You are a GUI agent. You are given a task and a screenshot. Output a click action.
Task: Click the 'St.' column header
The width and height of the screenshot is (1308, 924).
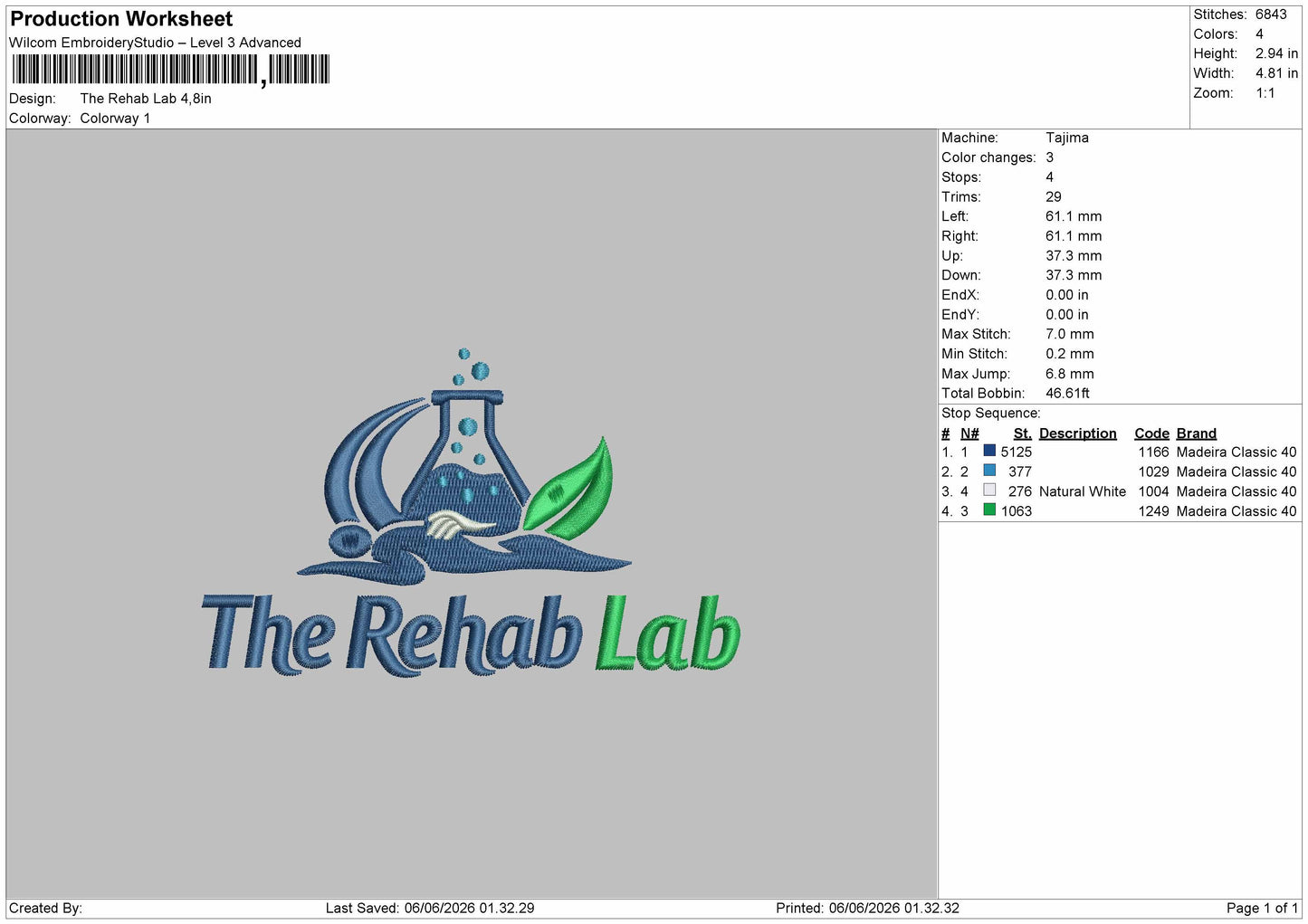[1023, 433]
